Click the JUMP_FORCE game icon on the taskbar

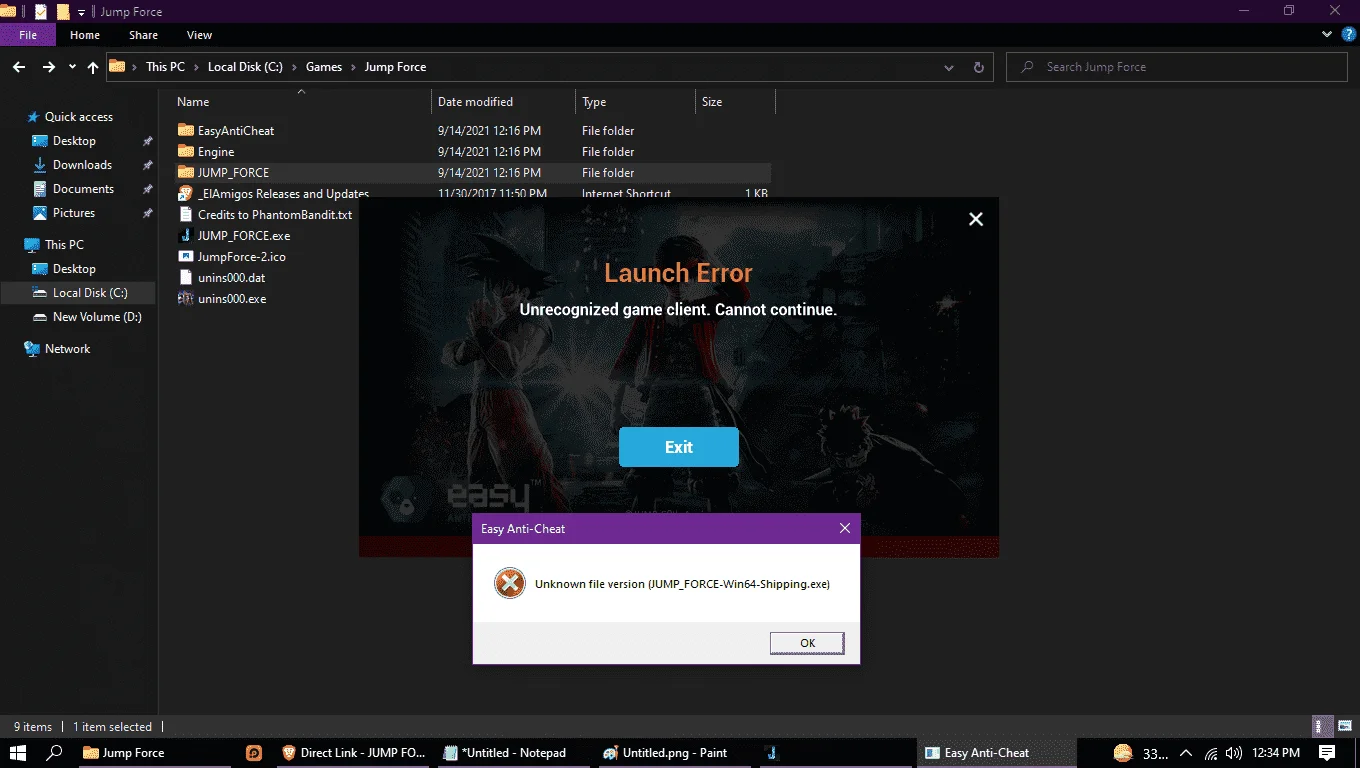771,753
